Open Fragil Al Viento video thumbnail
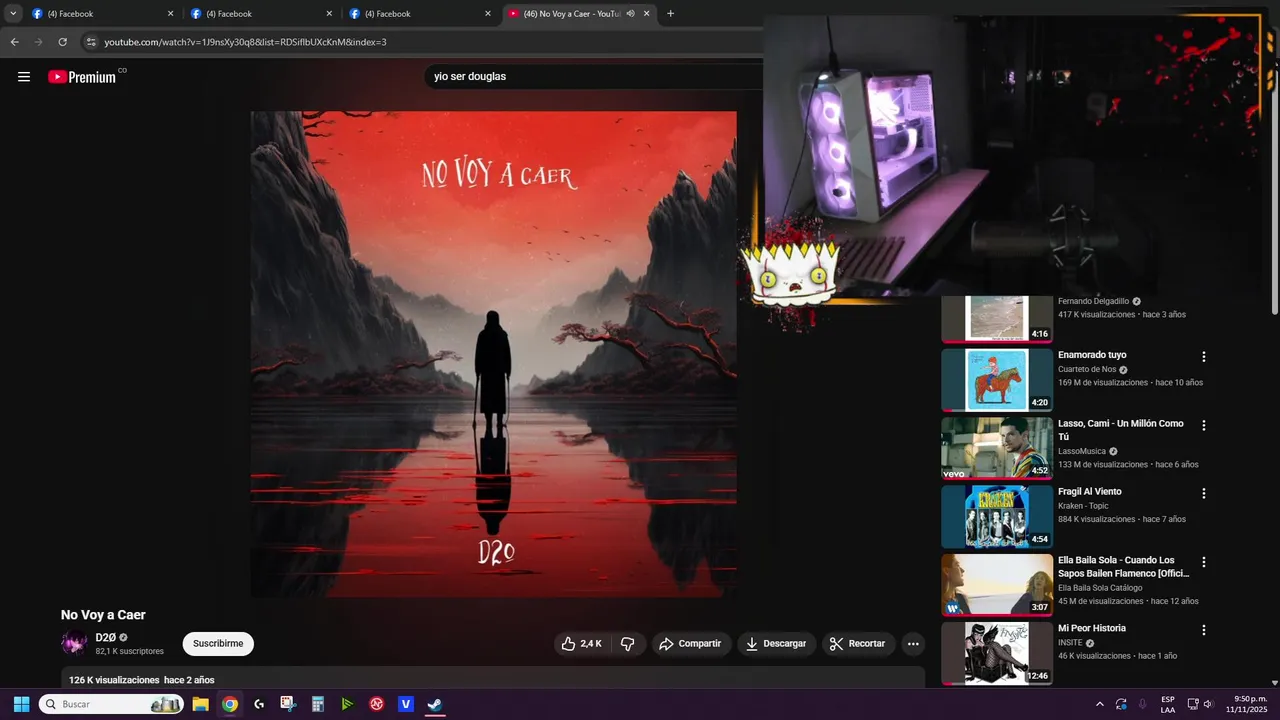This screenshot has height=720, width=1280. pyautogui.click(x=997, y=516)
